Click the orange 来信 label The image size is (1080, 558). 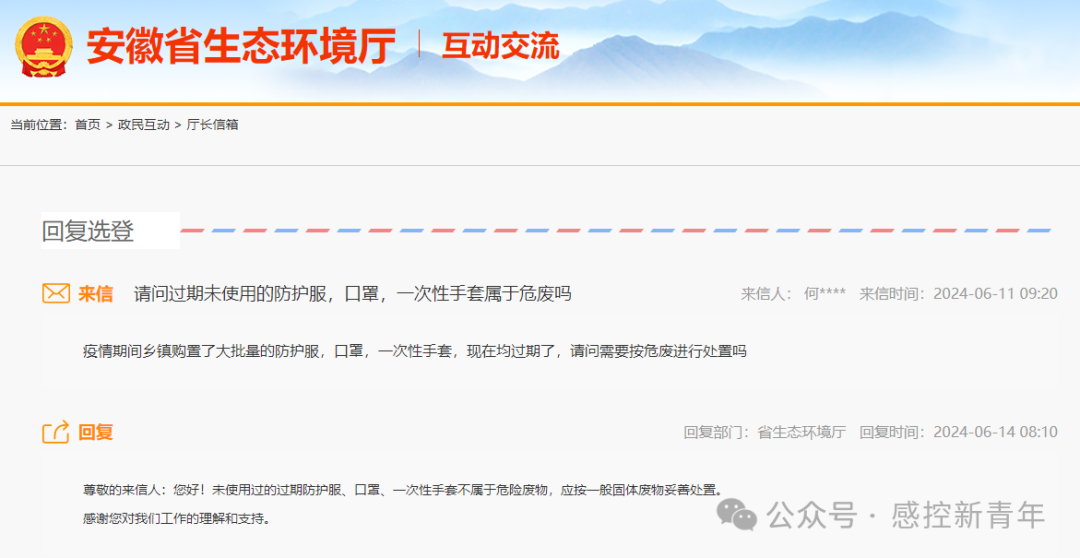(96, 294)
